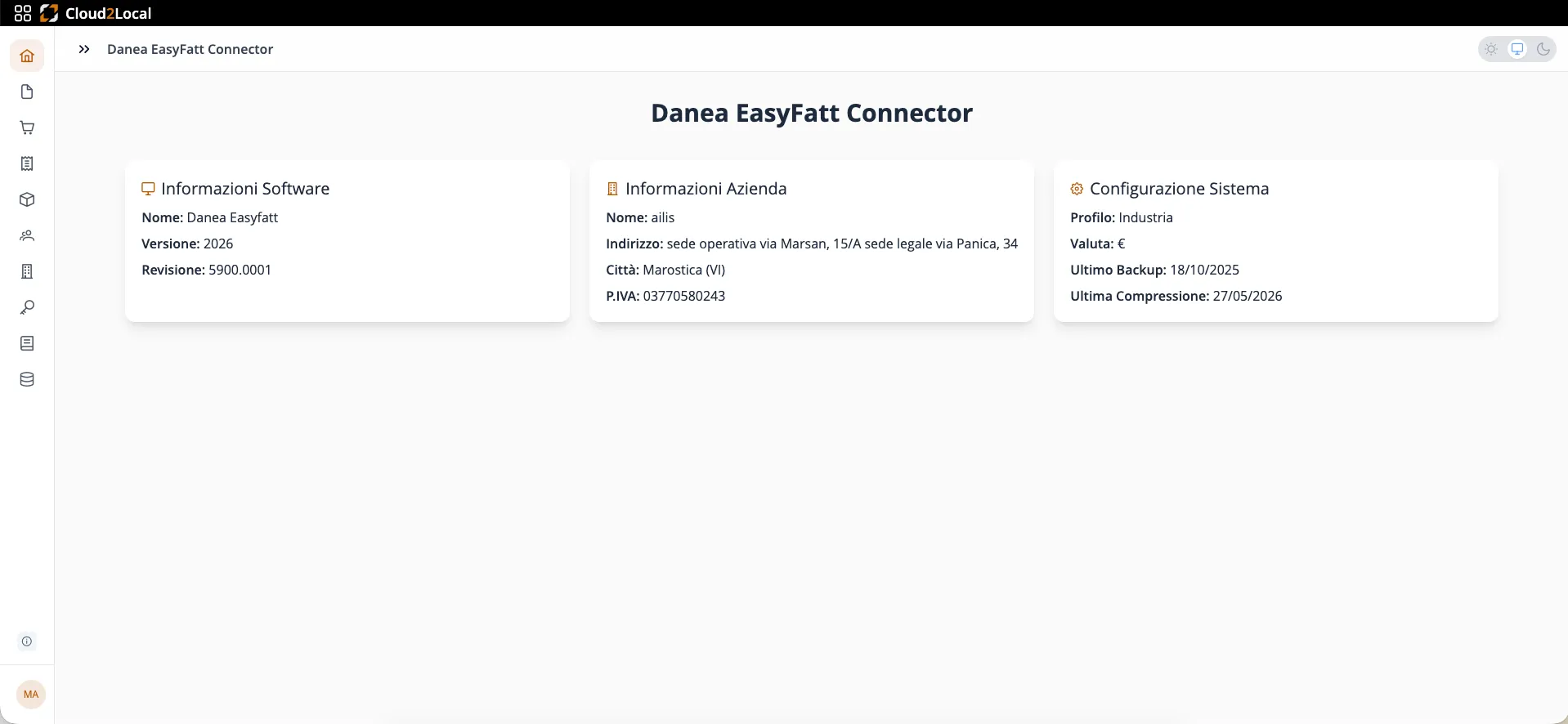This screenshot has width=1568, height=724.
Task: Open the apps grid in top bar
Action: coord(23,13)
